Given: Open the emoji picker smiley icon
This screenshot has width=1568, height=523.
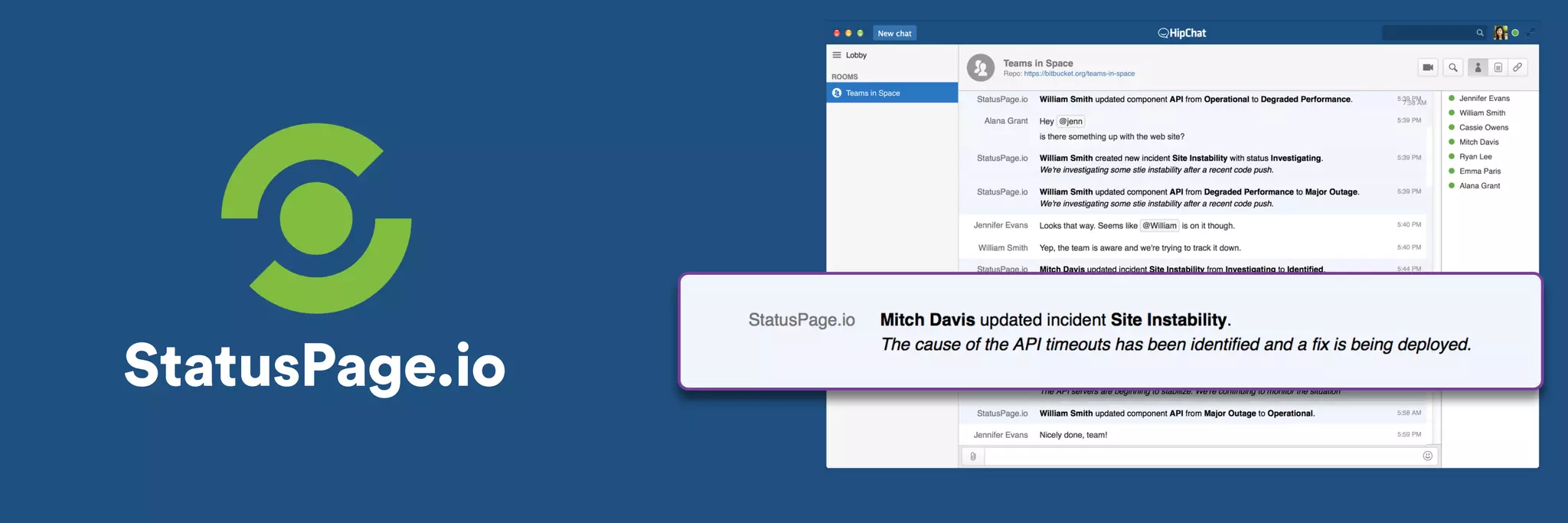Looking at the screenshot, I should pyautogui.click(x=1428, y=456).
